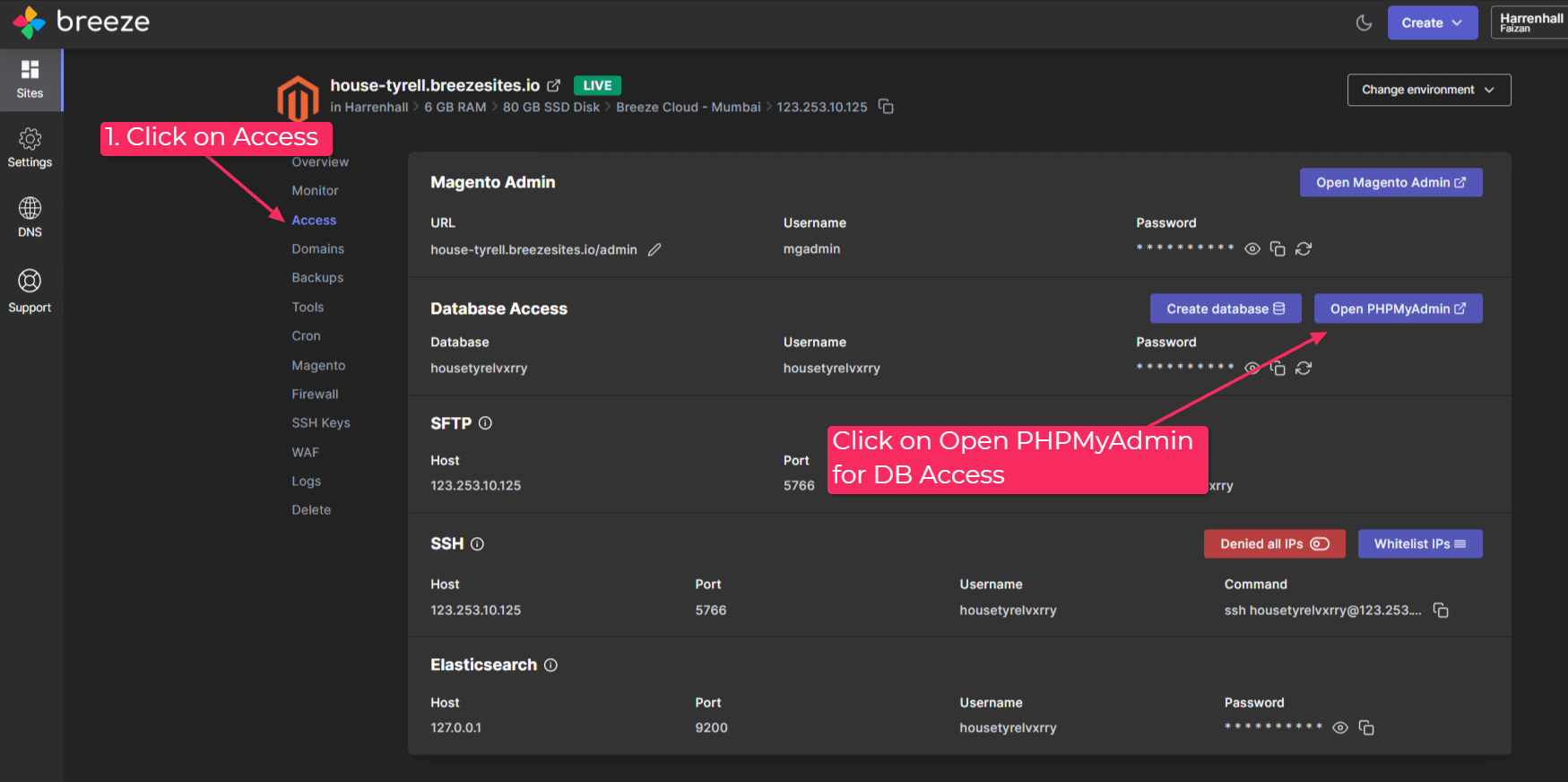Viewport: 1568px width, 782px height.
Task: Open the Domains section
Action: tap(317, 248)
